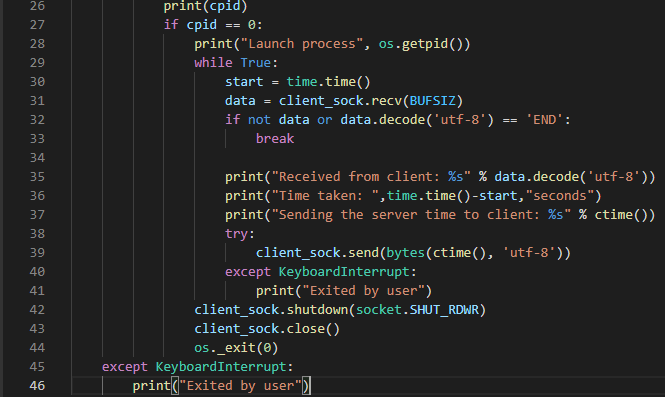The image size is (665, 397).
Task: Click line number 34 in the gutter
Action: 37,158
